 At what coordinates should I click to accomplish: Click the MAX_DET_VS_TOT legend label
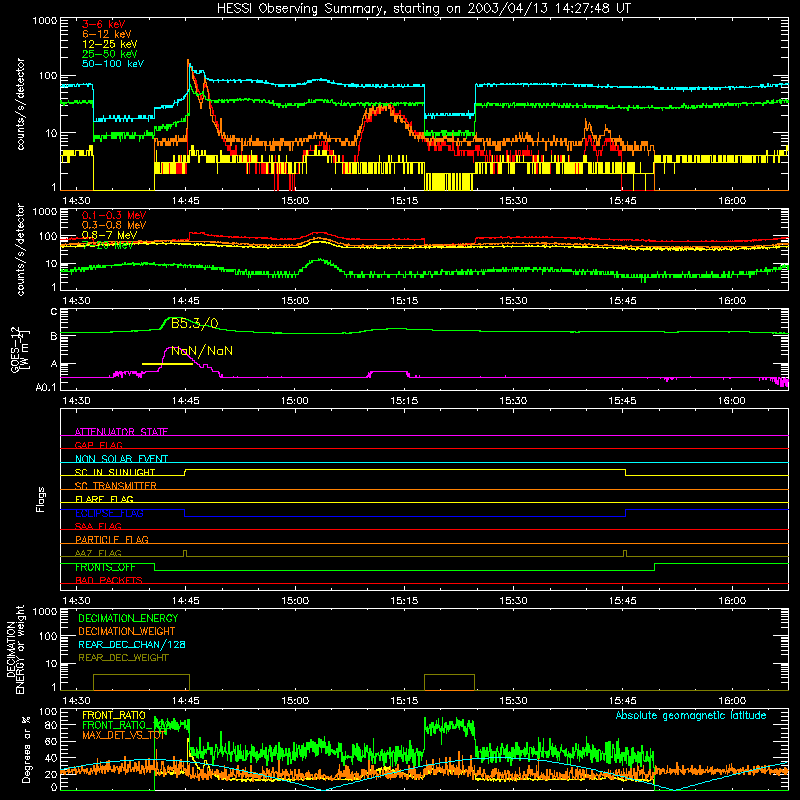coord(124,735)
